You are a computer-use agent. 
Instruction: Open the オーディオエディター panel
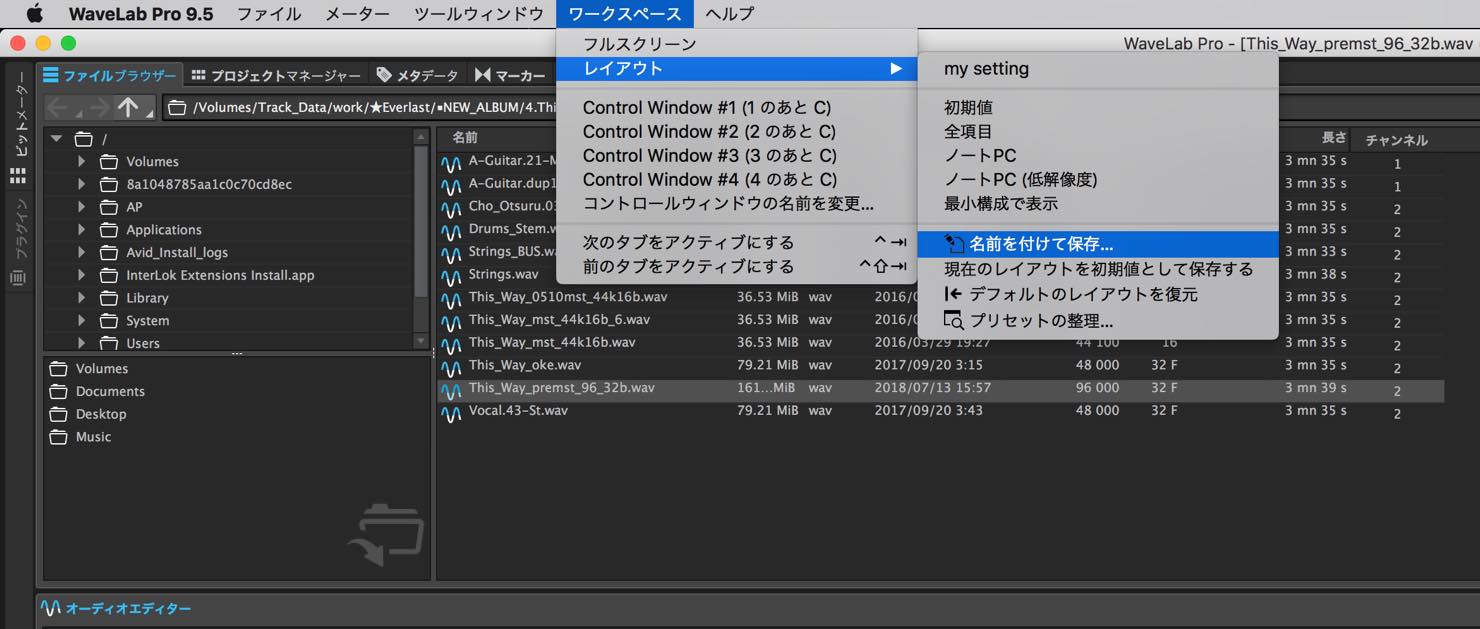tap(117, 608)
